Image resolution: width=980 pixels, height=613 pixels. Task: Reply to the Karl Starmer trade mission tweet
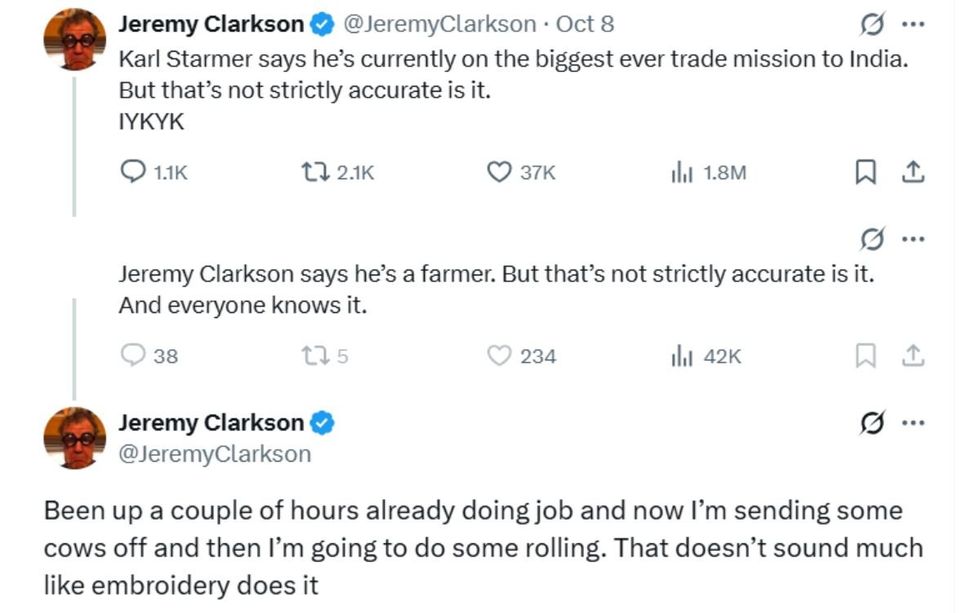tap(134, 173)
